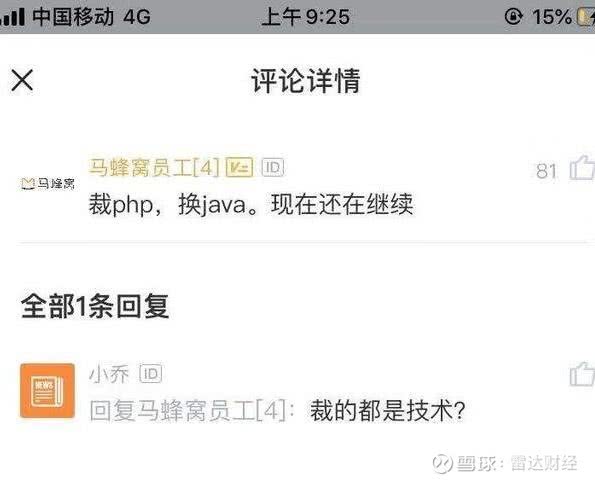
Task: Tap the 雪球 watermark logo
Action: coord(443,463)
